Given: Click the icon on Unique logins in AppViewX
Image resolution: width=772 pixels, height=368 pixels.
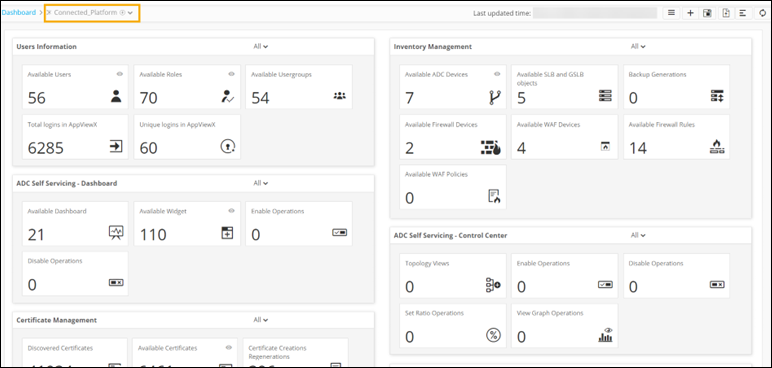Looking at the screenshot, I should 227,146.
